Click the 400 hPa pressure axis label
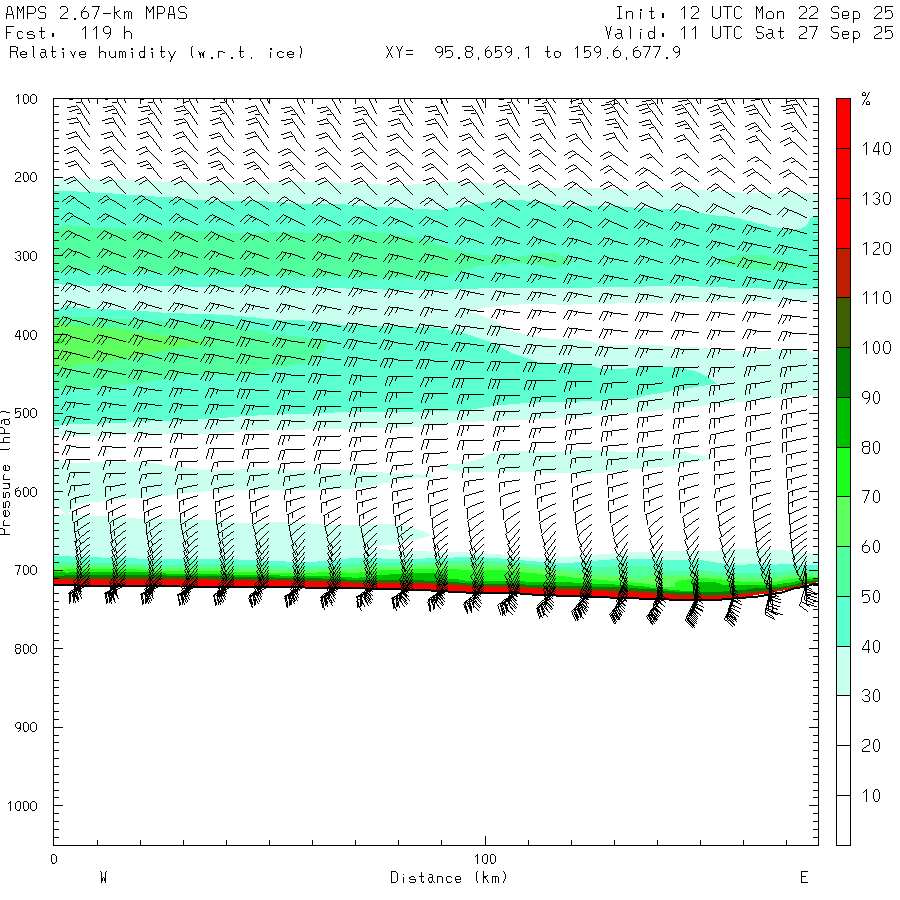This screenshot has width=900, height=900. tap(26, 335)
